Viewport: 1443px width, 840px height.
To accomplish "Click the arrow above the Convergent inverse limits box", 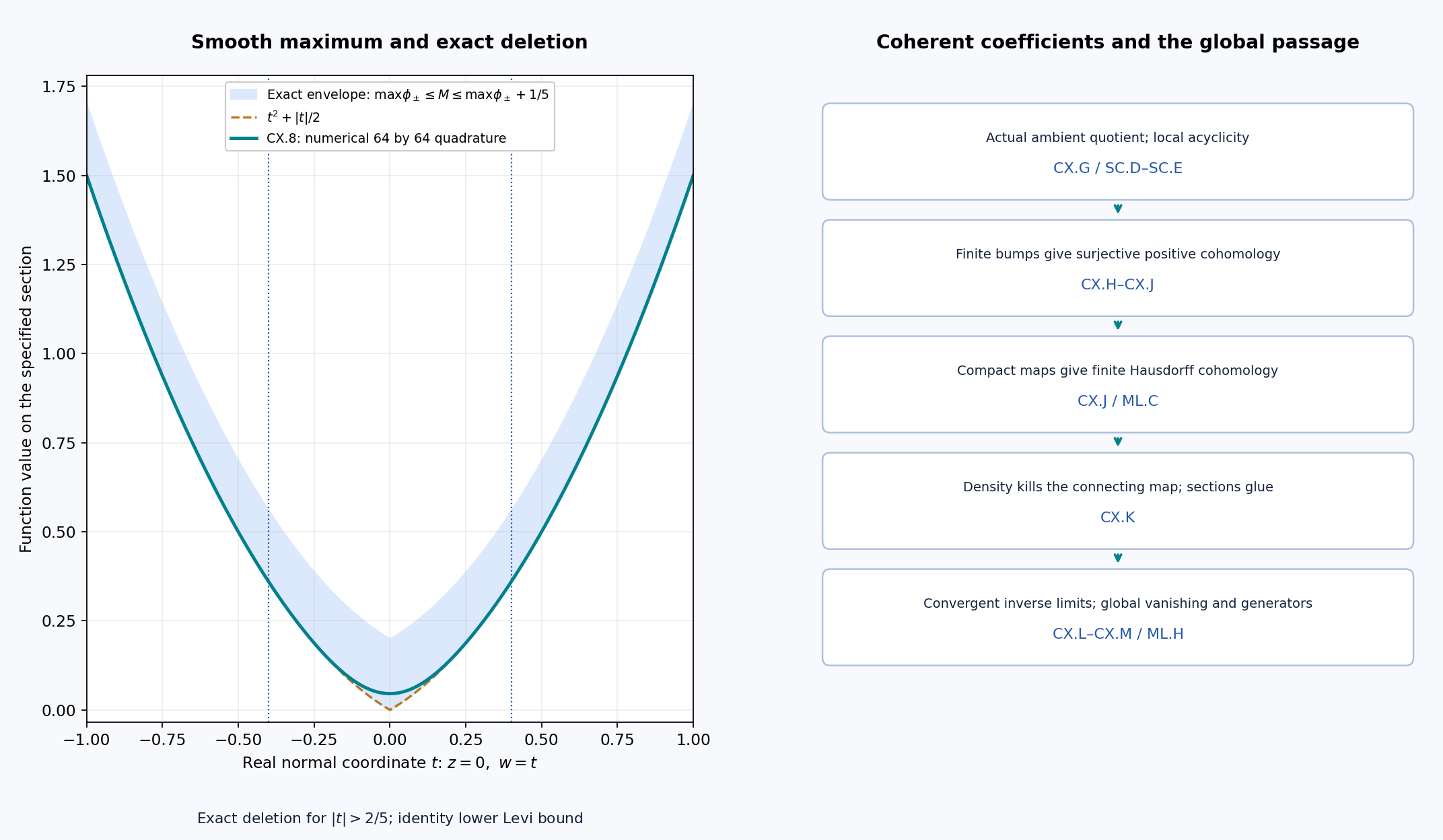I will 1117,558.
